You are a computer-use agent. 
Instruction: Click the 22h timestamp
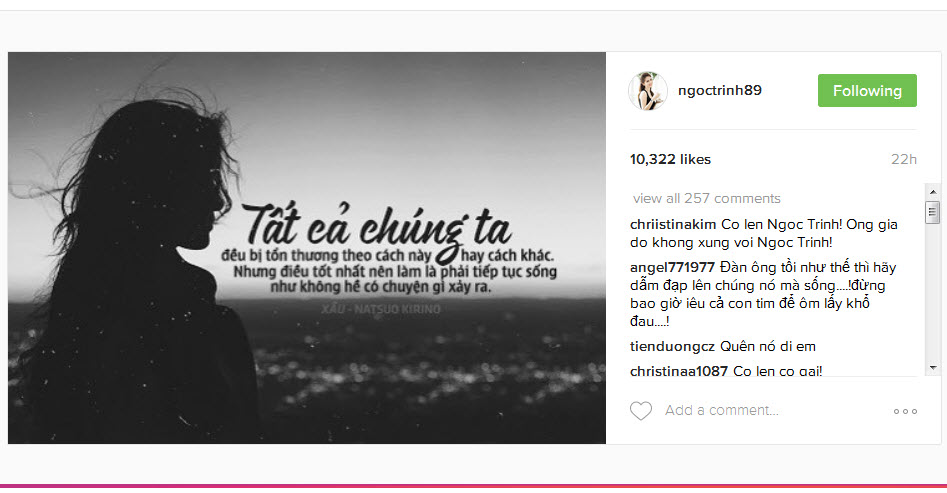[x=904, y=160]
